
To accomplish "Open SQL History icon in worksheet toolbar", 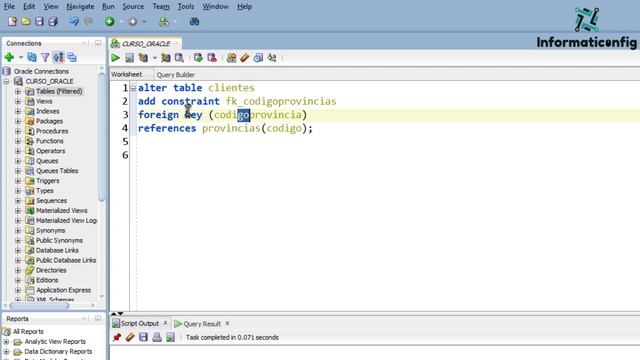I will click(258, 58).
